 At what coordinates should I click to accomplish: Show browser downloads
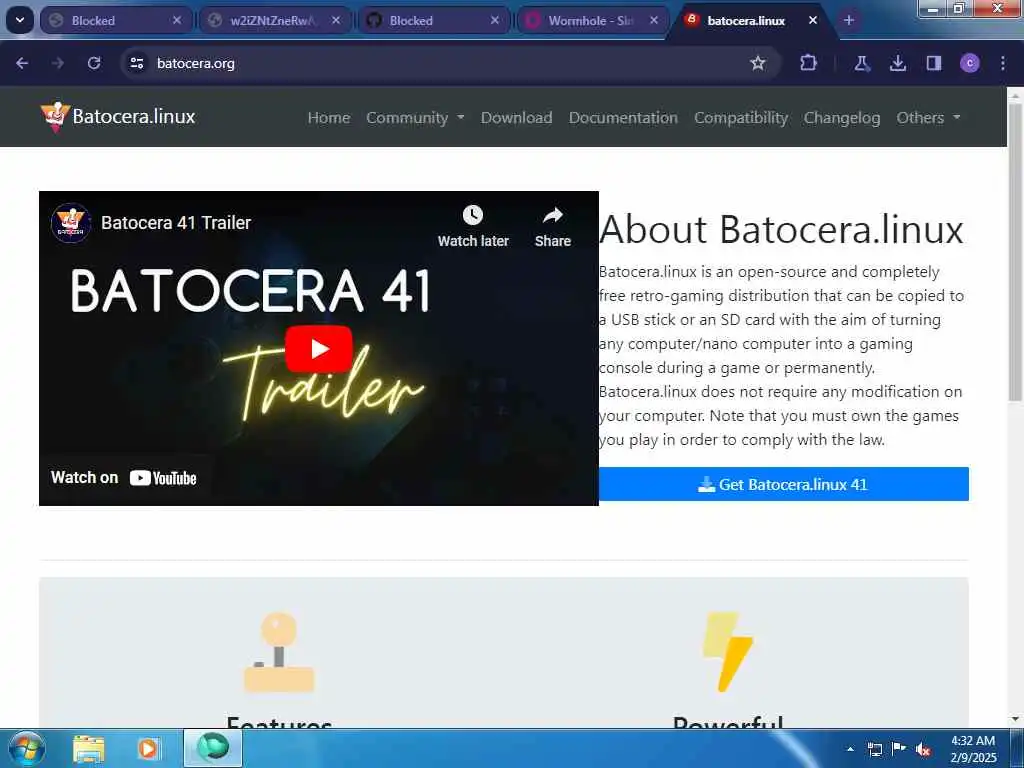click(898, 63)
